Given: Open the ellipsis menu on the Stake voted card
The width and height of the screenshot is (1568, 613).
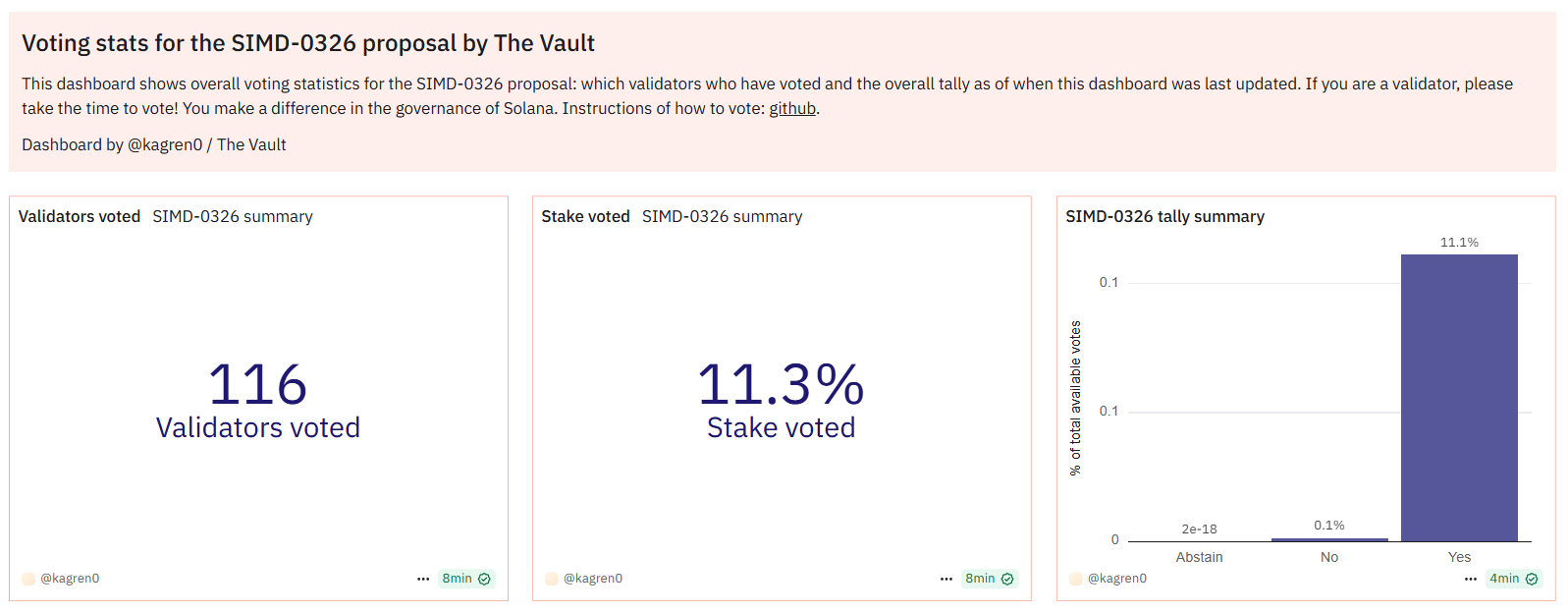Looking at the screenshot, I should pyautogui.click(x=945, y=579).
